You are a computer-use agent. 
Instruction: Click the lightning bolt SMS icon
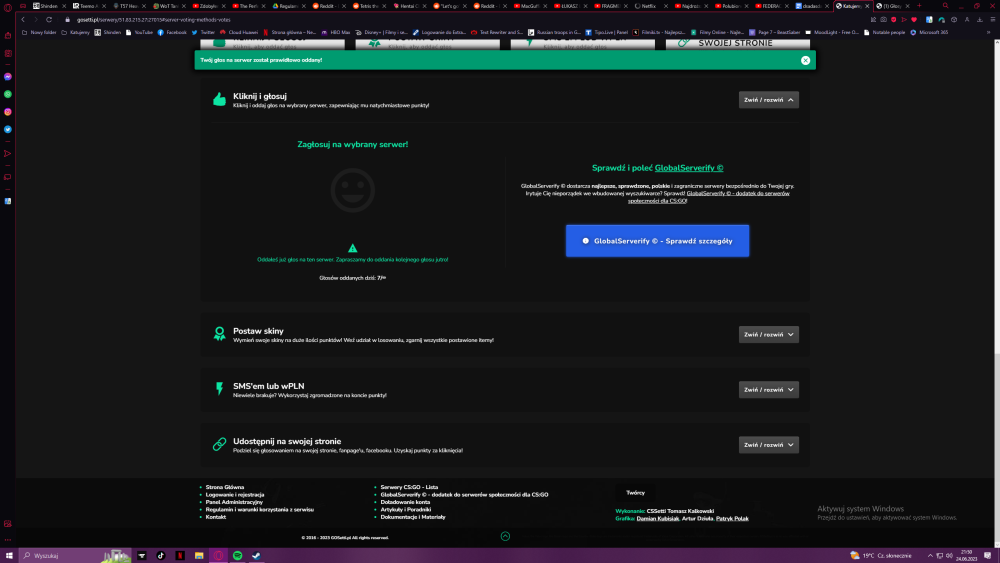[219, 389]
